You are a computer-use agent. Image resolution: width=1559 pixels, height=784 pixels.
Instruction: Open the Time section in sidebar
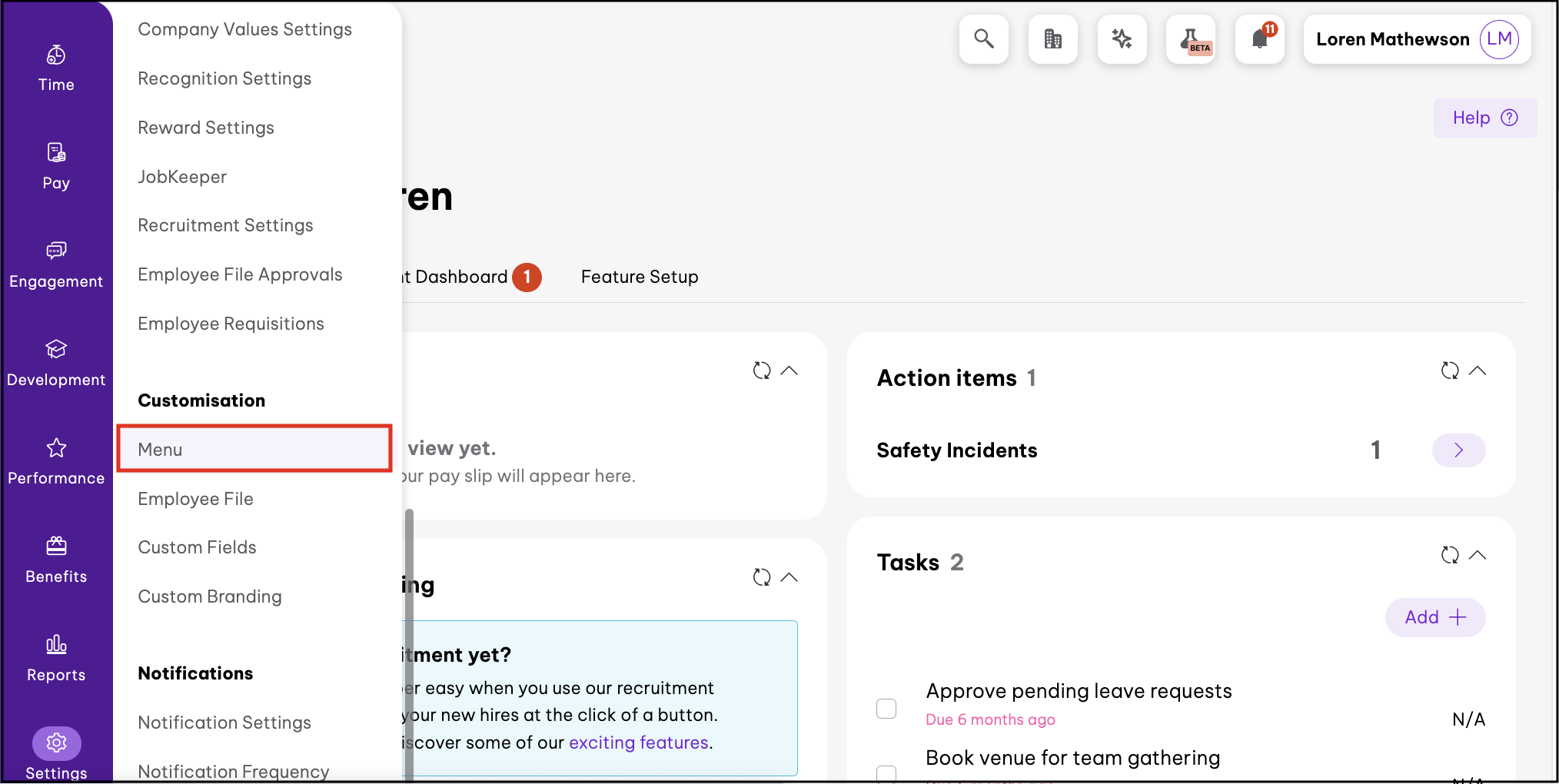pyautogui.click(x=56, y=68)
